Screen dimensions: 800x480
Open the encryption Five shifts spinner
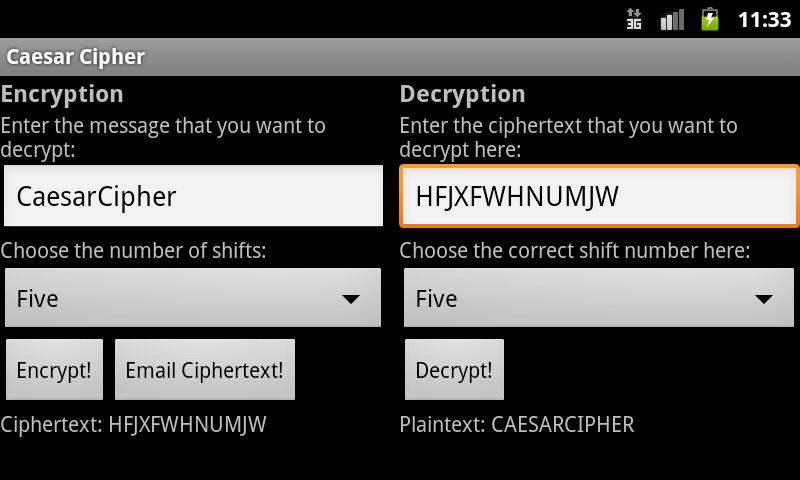coord(193,298)
